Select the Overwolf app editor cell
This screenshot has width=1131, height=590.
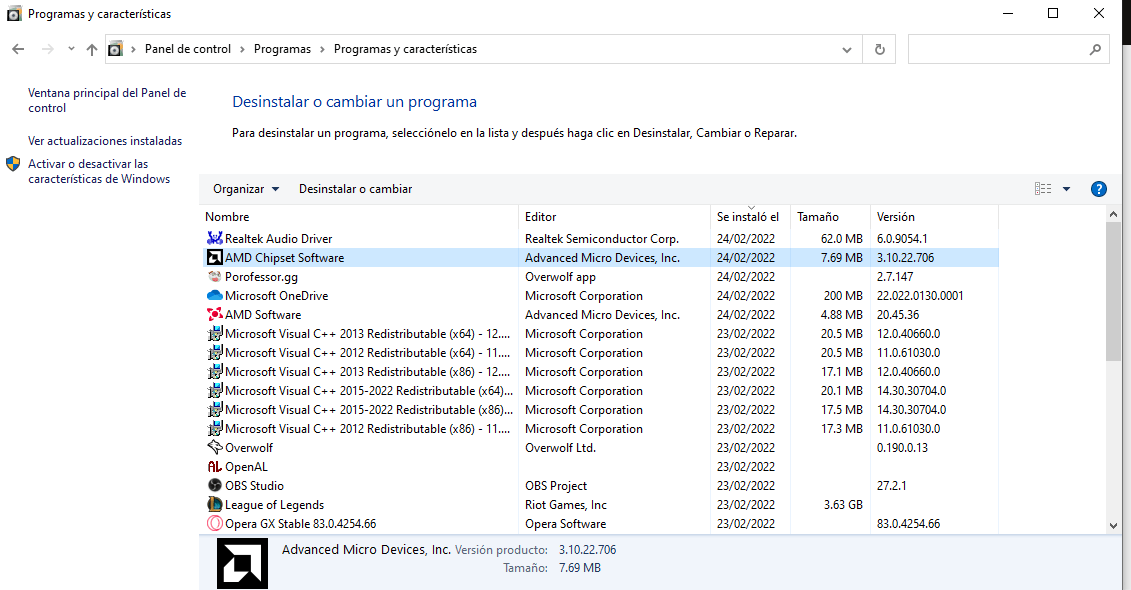click(560, 276)
